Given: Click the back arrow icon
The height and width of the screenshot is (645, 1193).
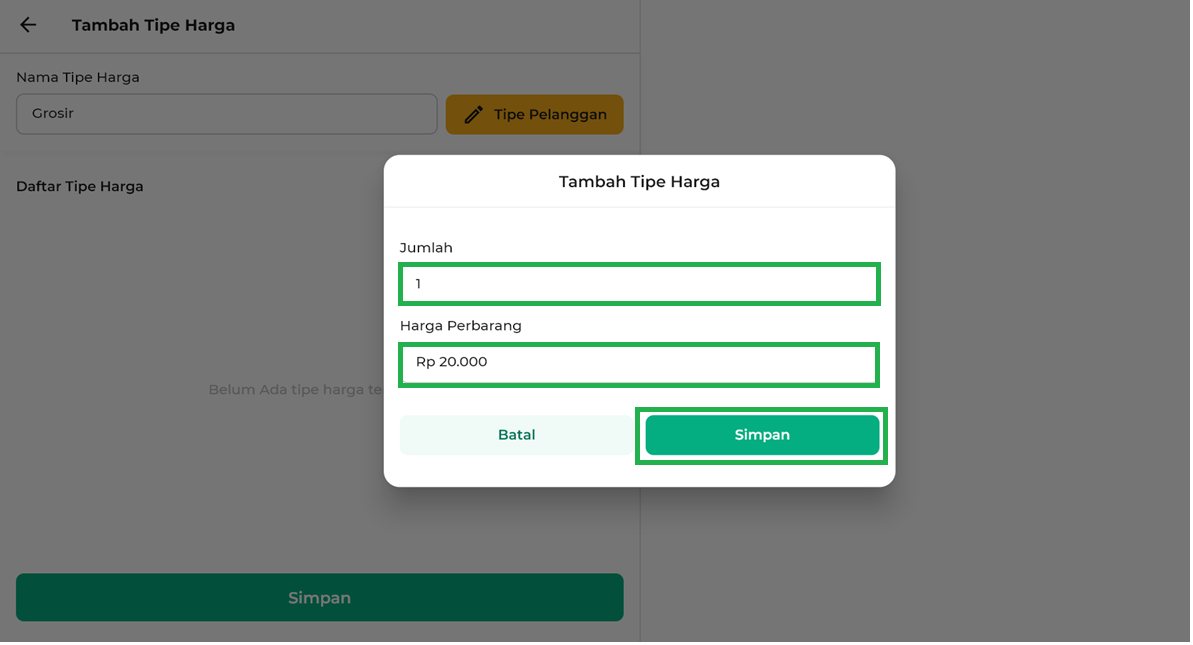Looking at the screenshot, I should [28, 25].
